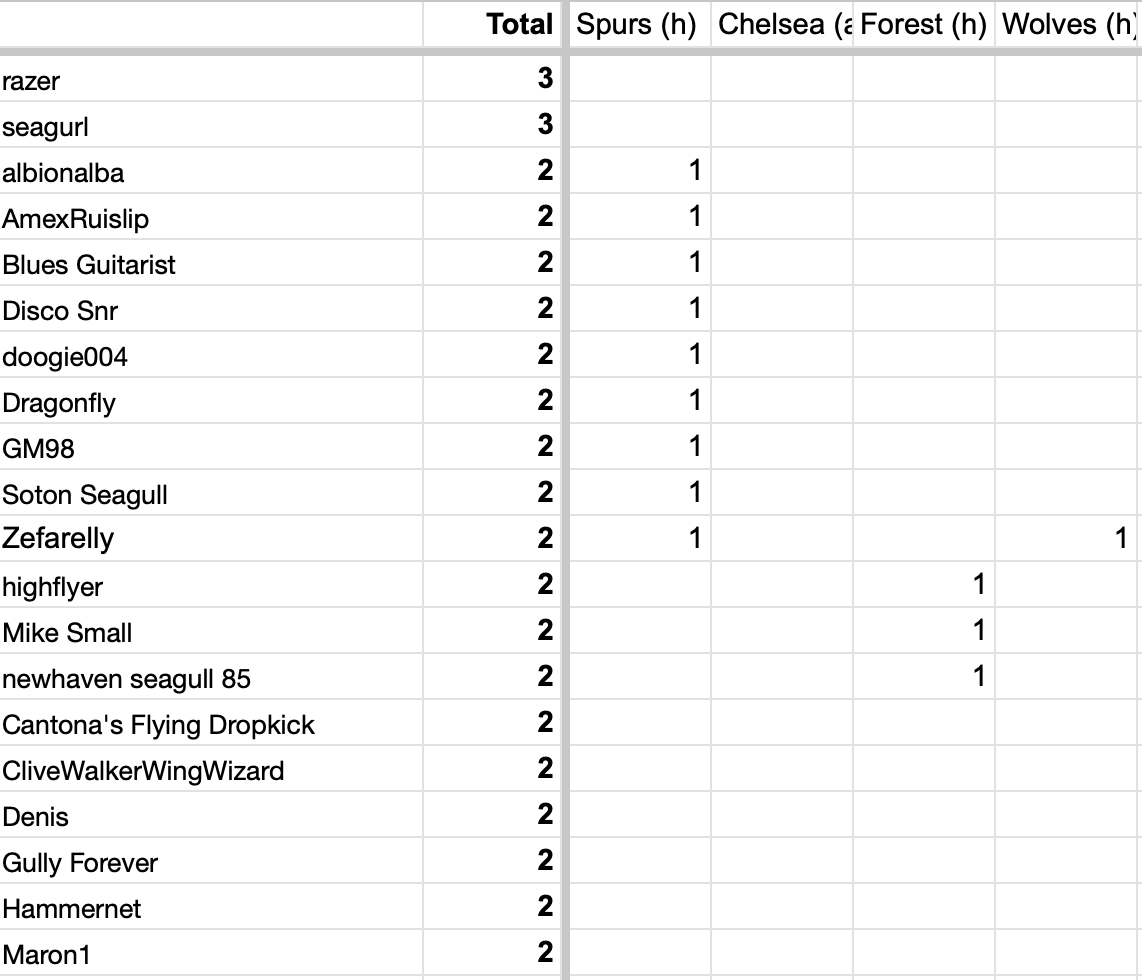Image resolution: width=1142 pixels, height=980 pixels.
Task: Select the Chelsea column header cell
Action: click(781, 25)
